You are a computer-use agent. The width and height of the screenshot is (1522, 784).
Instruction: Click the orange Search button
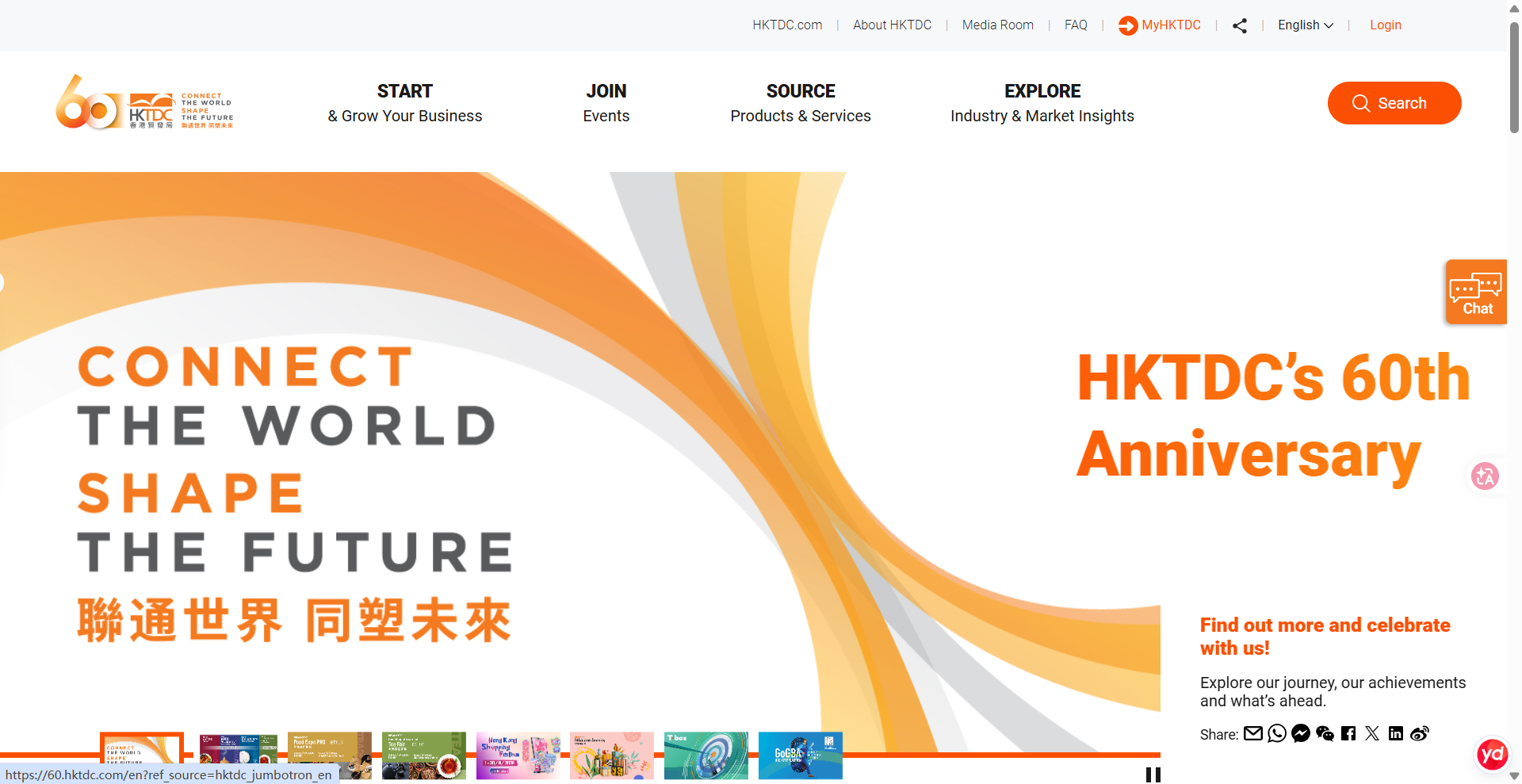tap(1394, 103)
